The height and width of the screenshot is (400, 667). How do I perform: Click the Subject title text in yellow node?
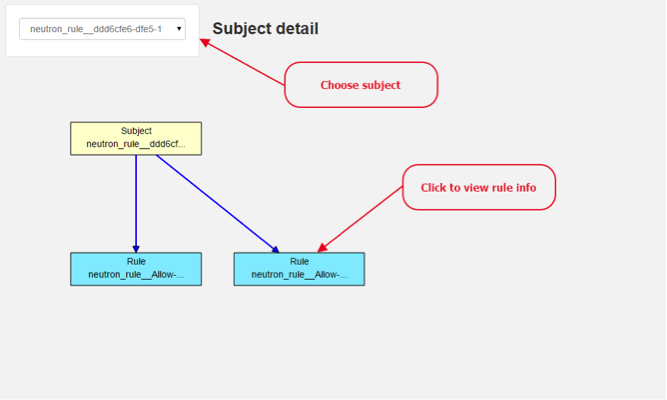[x=136, y=131]
